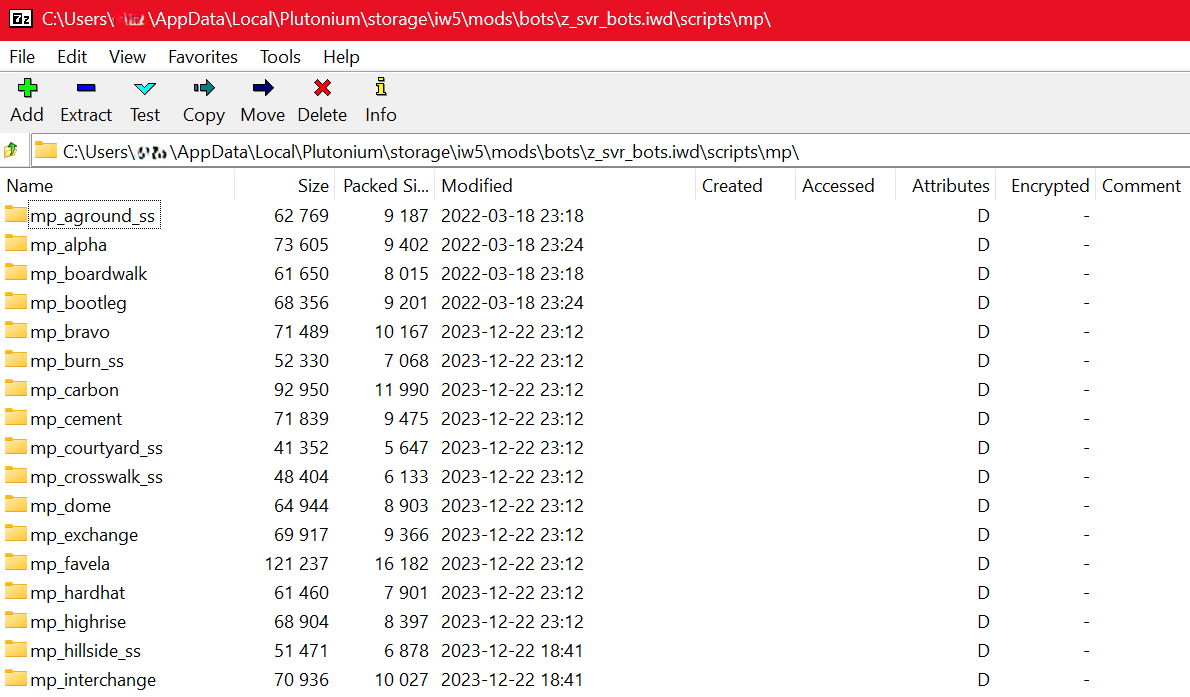Click the mp_highrise folder icon

(x=16, y=620)
